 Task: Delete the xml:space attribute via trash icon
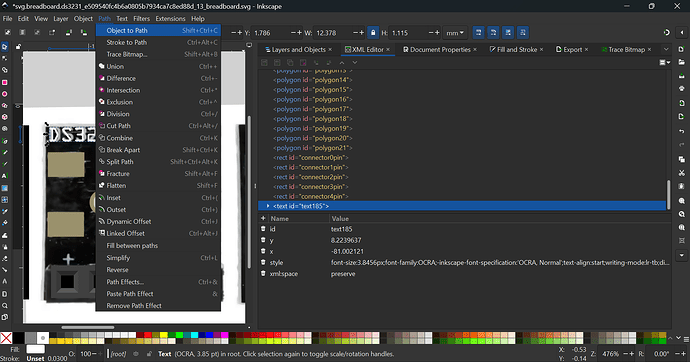263,274
